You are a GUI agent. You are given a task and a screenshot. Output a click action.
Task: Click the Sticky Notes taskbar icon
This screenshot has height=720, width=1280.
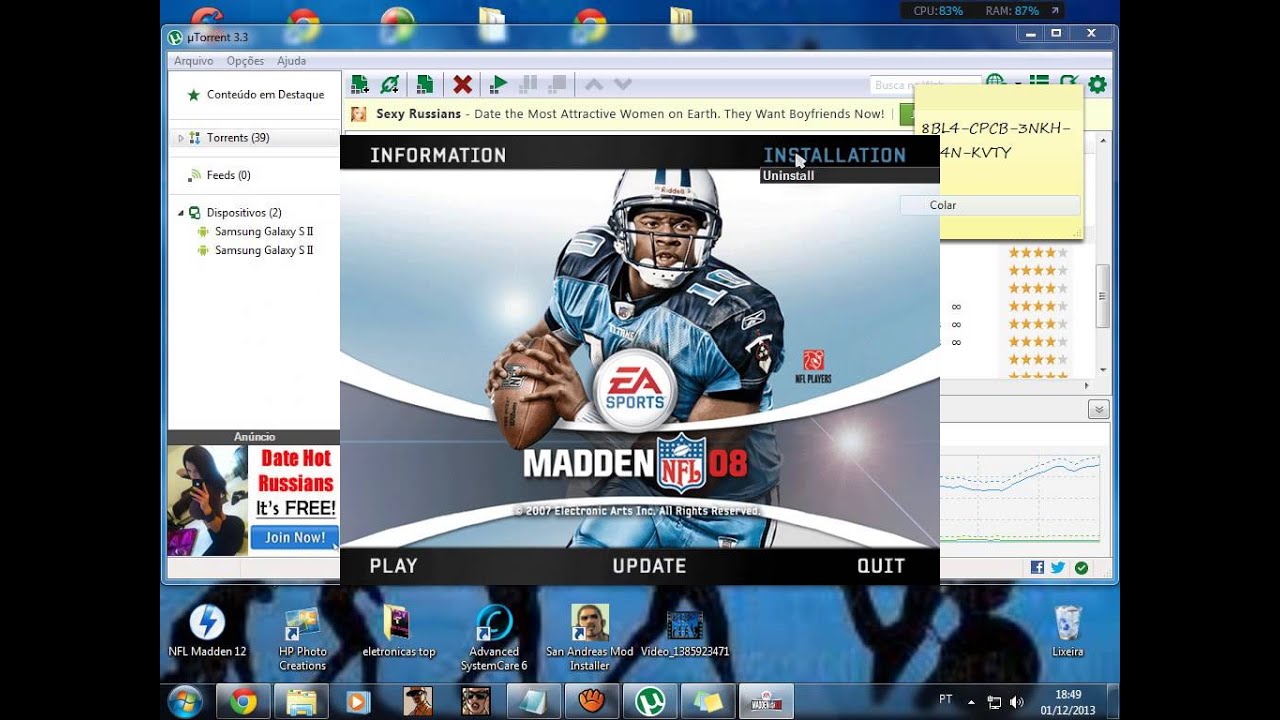708,701
